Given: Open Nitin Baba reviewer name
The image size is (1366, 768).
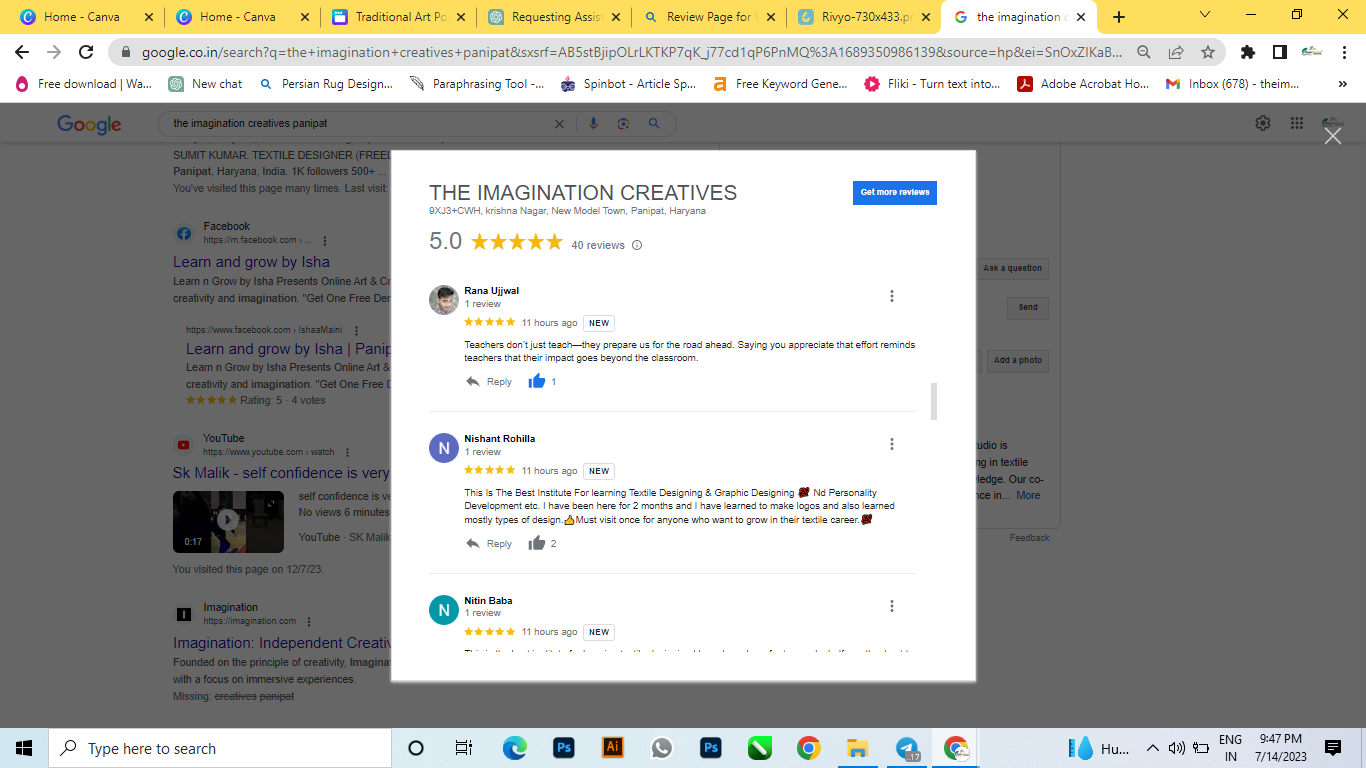Looking at the screenshot, I should (488, 601).
